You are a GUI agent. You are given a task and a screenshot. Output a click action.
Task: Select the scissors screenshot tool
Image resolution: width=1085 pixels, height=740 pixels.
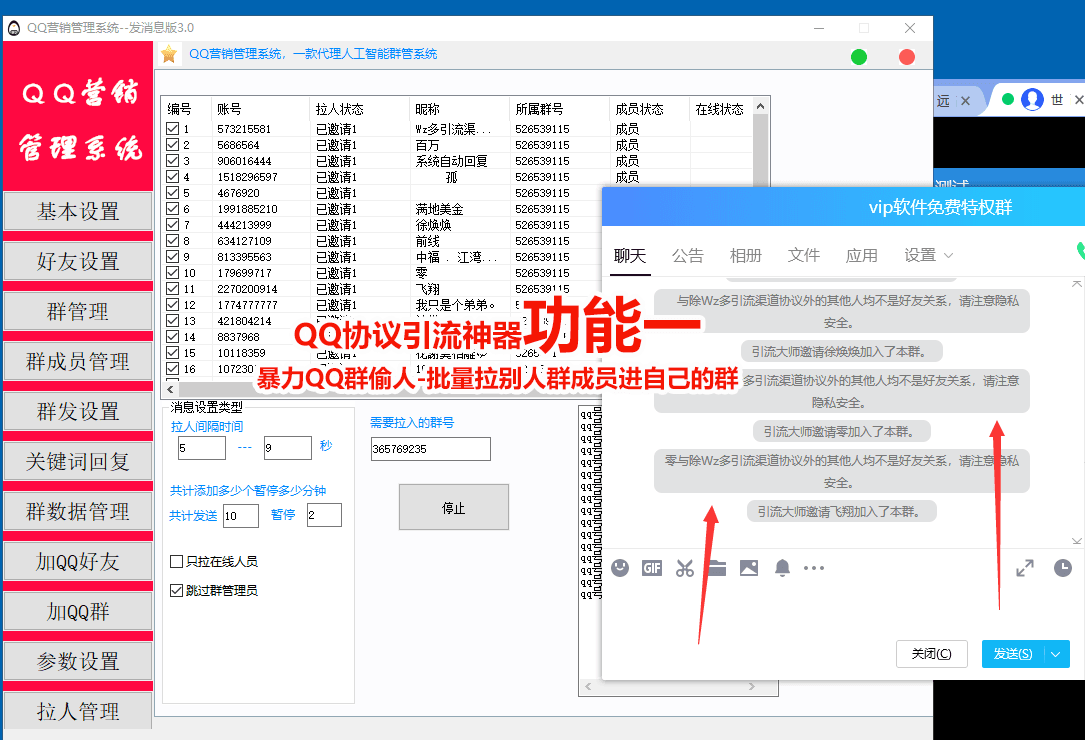(684, 568)
